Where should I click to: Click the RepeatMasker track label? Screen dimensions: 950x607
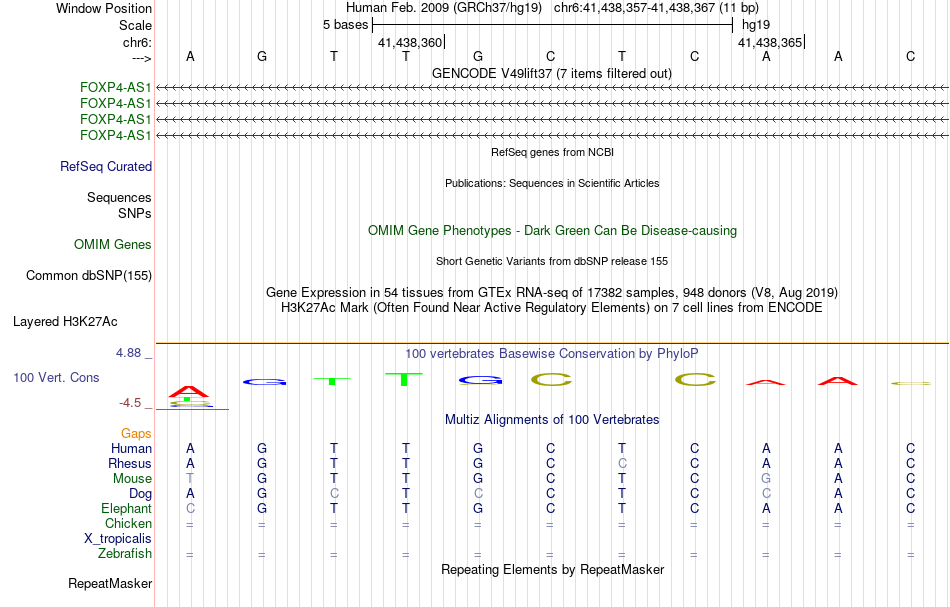coord(110,584)
